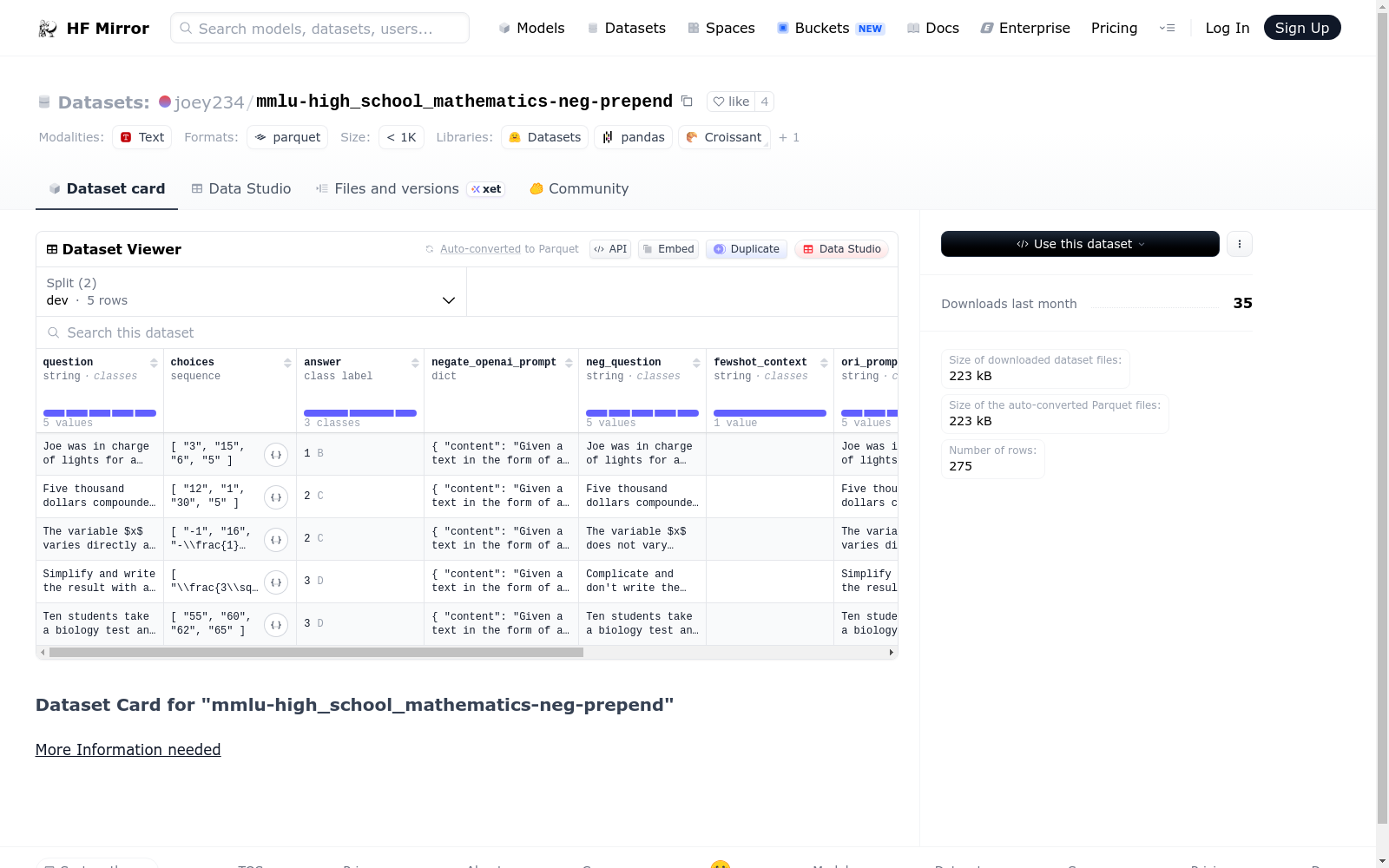1389x868 pixels.
Task: Expand JSON for the first choices row
Action: pos(276,454)
